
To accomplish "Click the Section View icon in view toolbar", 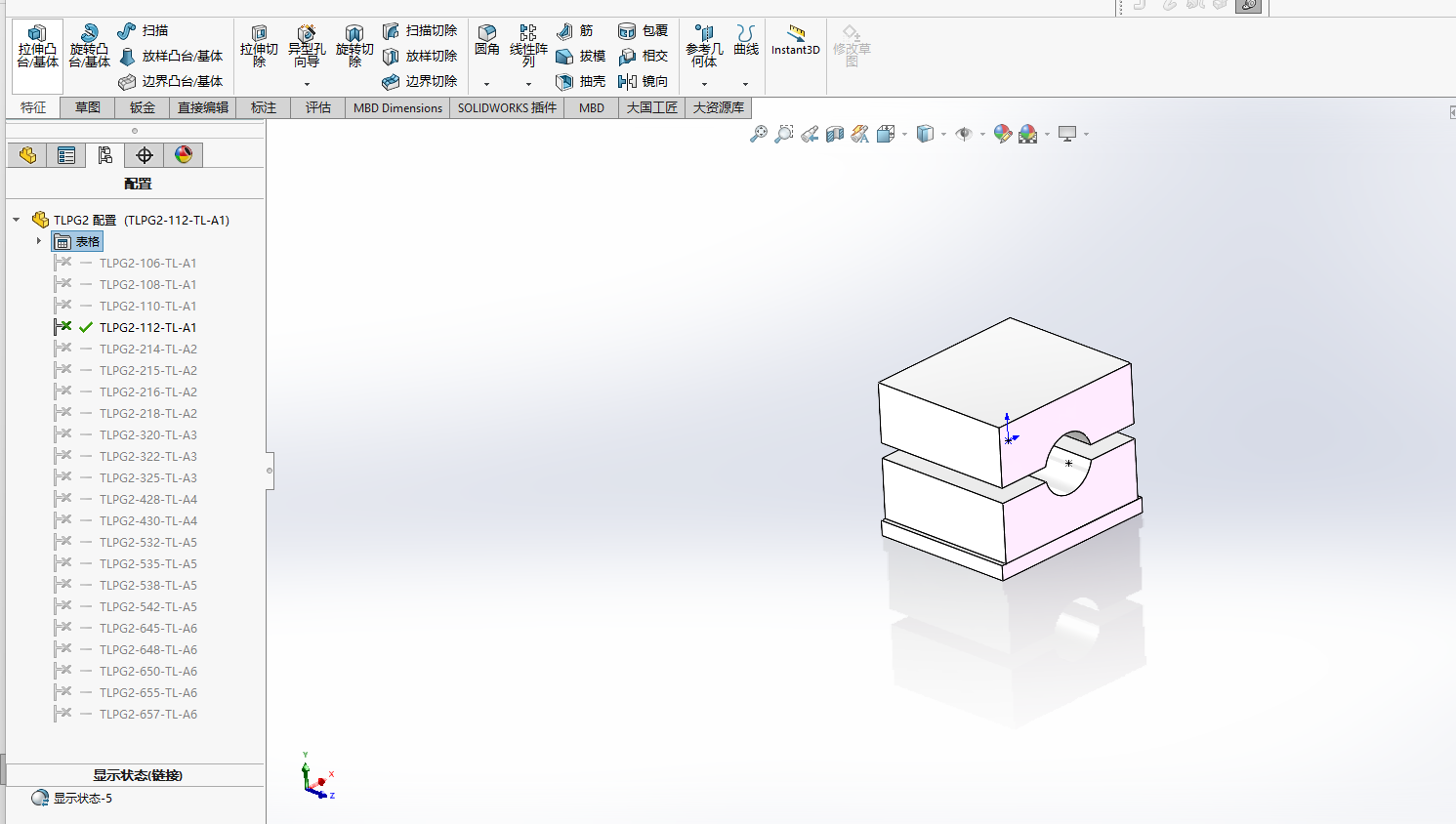I will pyautogui.click(x=835, y=134).
